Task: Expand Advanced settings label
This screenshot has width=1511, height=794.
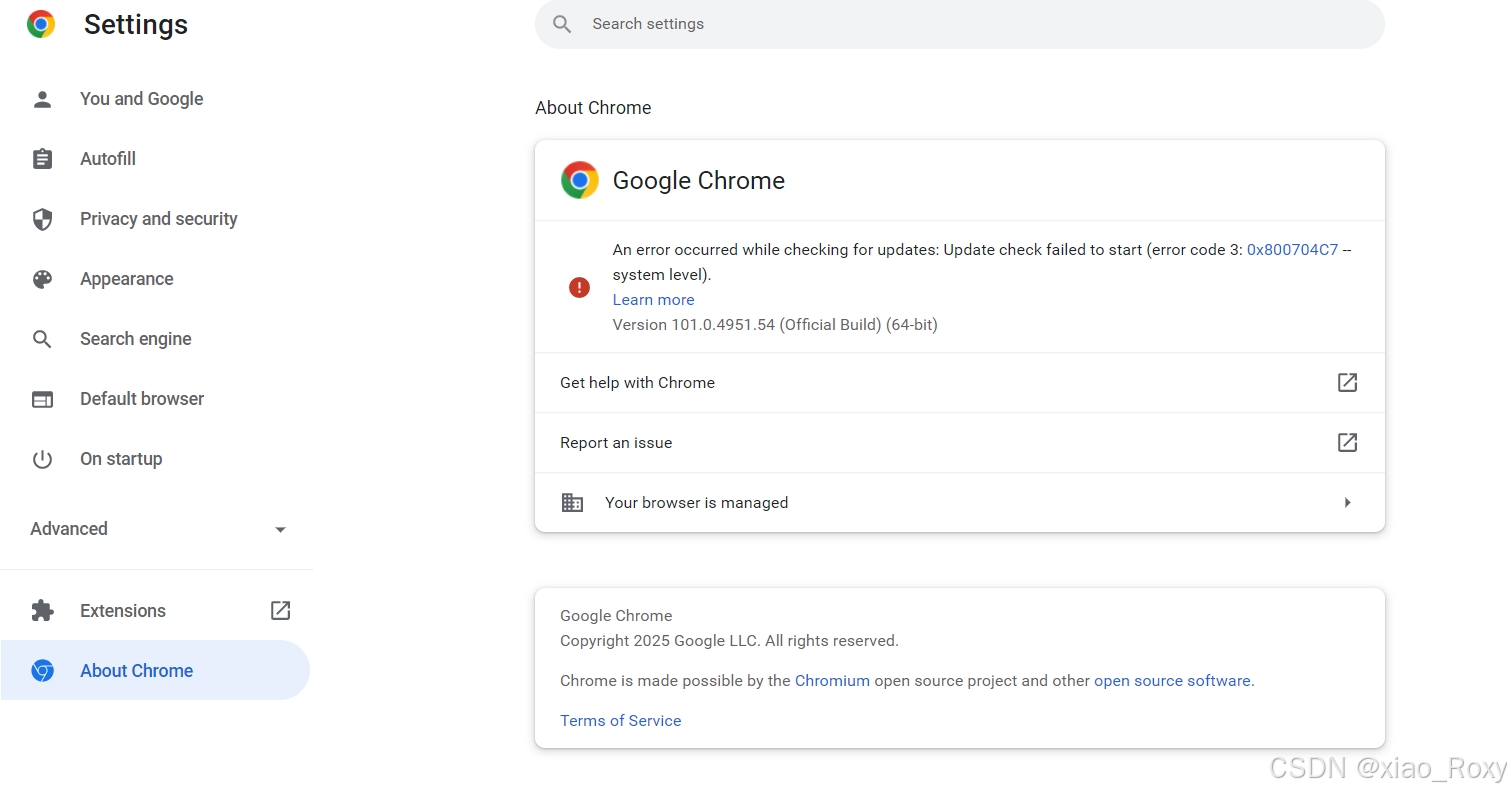Action: (69, 529)
